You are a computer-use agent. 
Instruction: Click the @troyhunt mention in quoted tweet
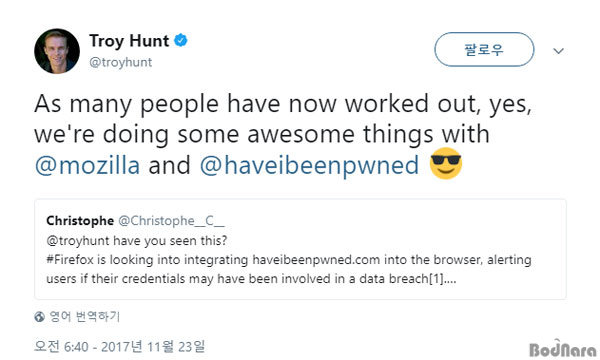(78, 241)
